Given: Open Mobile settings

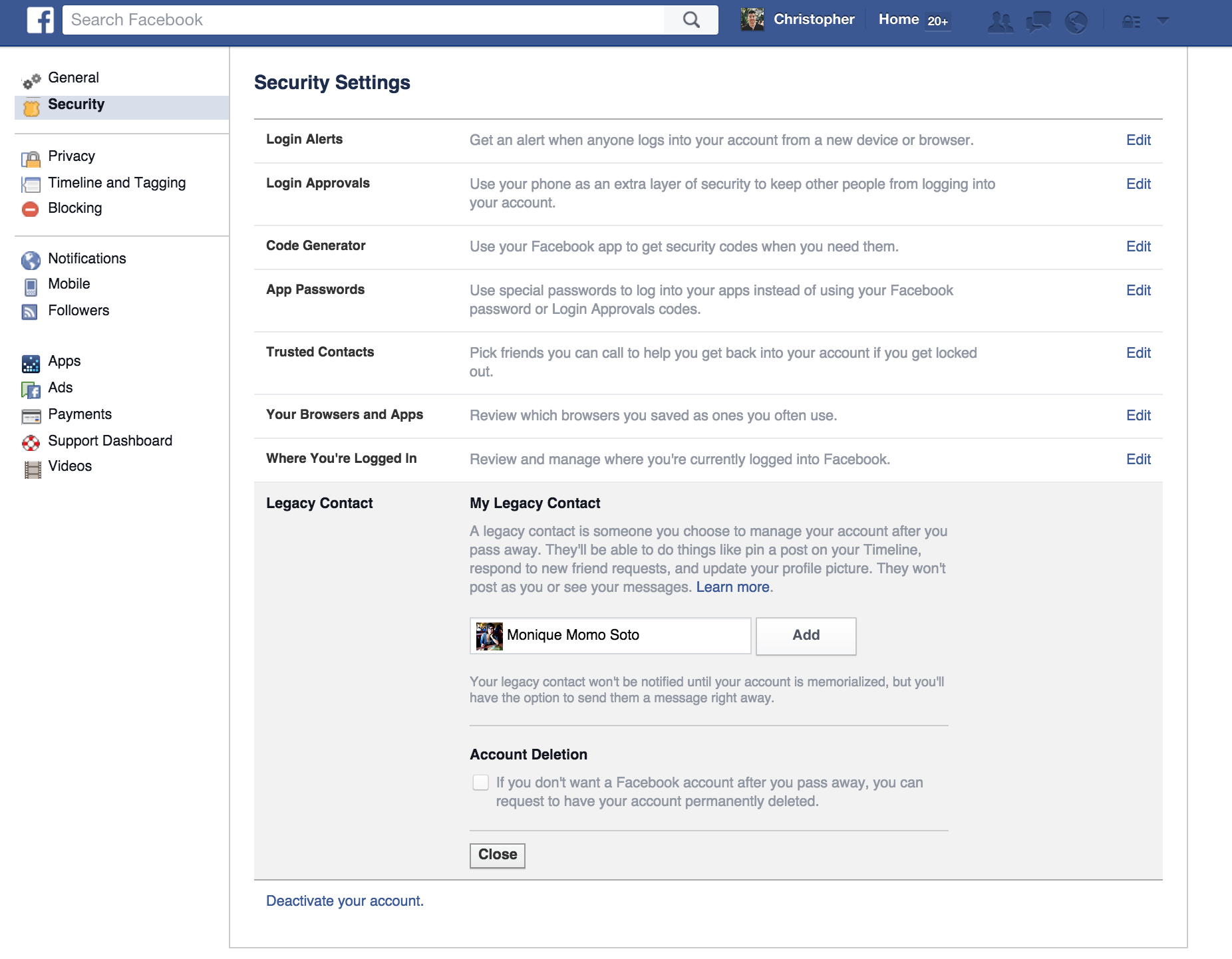Looking at the screenshot, I should coord(69,284).
